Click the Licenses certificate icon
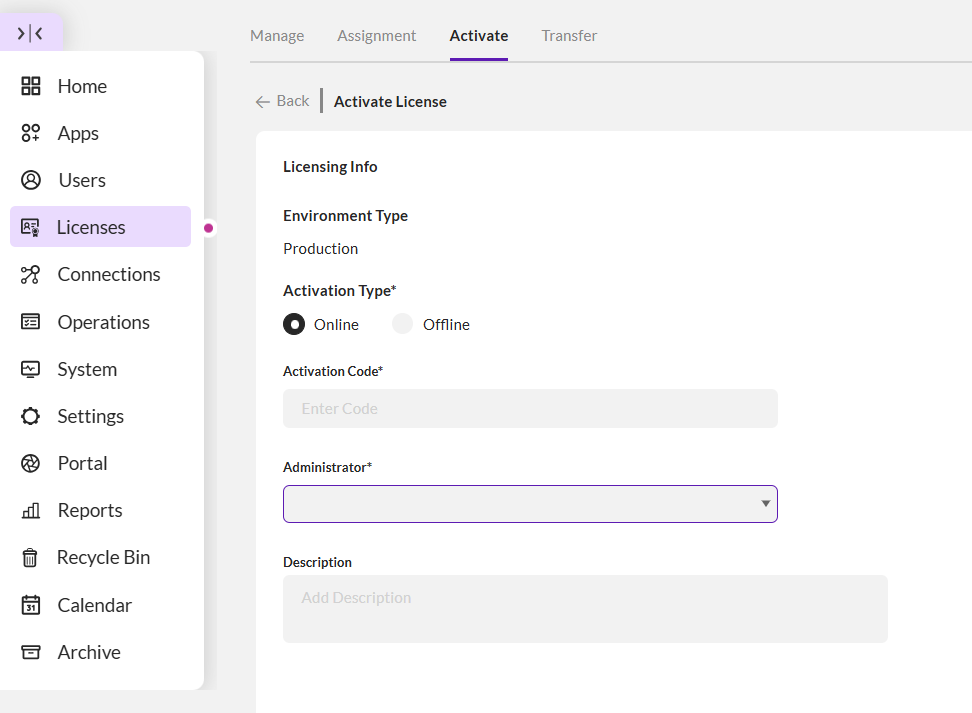 30,227
